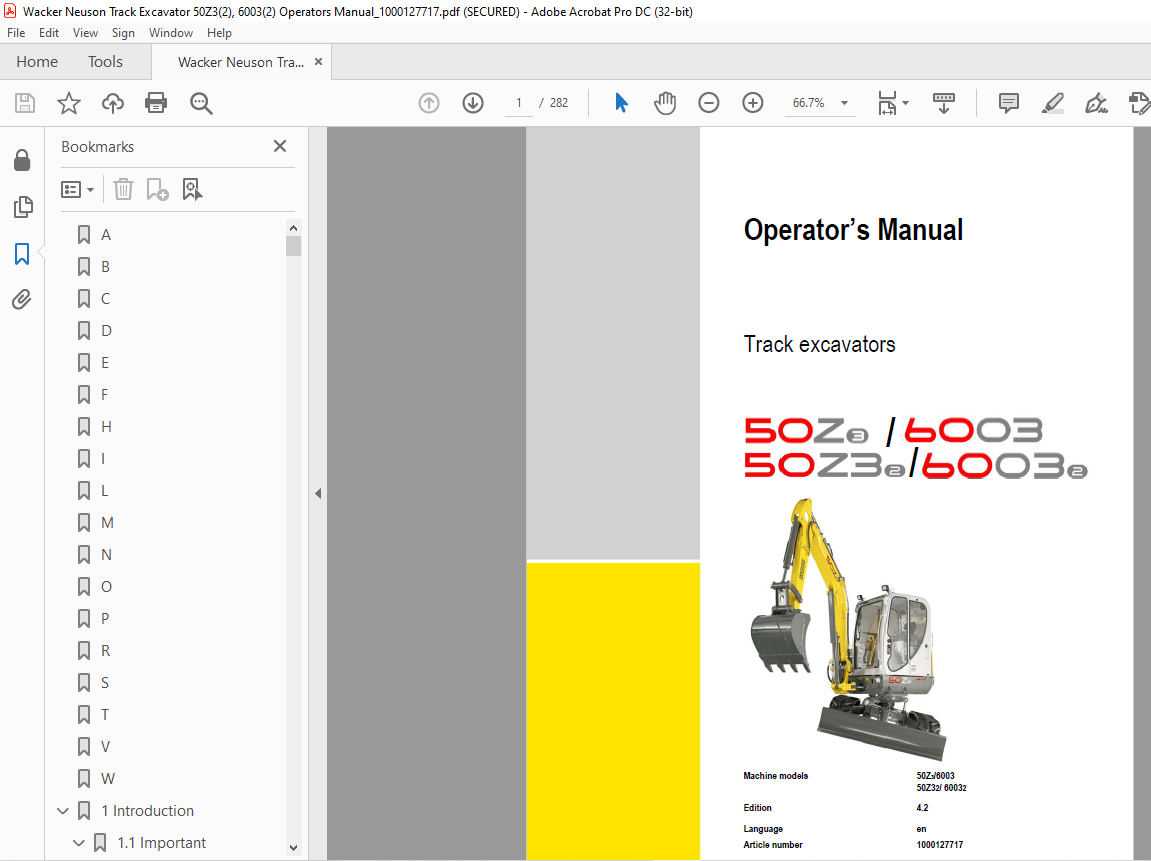Image resolution: width=1151 pixels, height=861 pixels.
Task: Open zoom level dropdown arrow
Action: point(844,103)
